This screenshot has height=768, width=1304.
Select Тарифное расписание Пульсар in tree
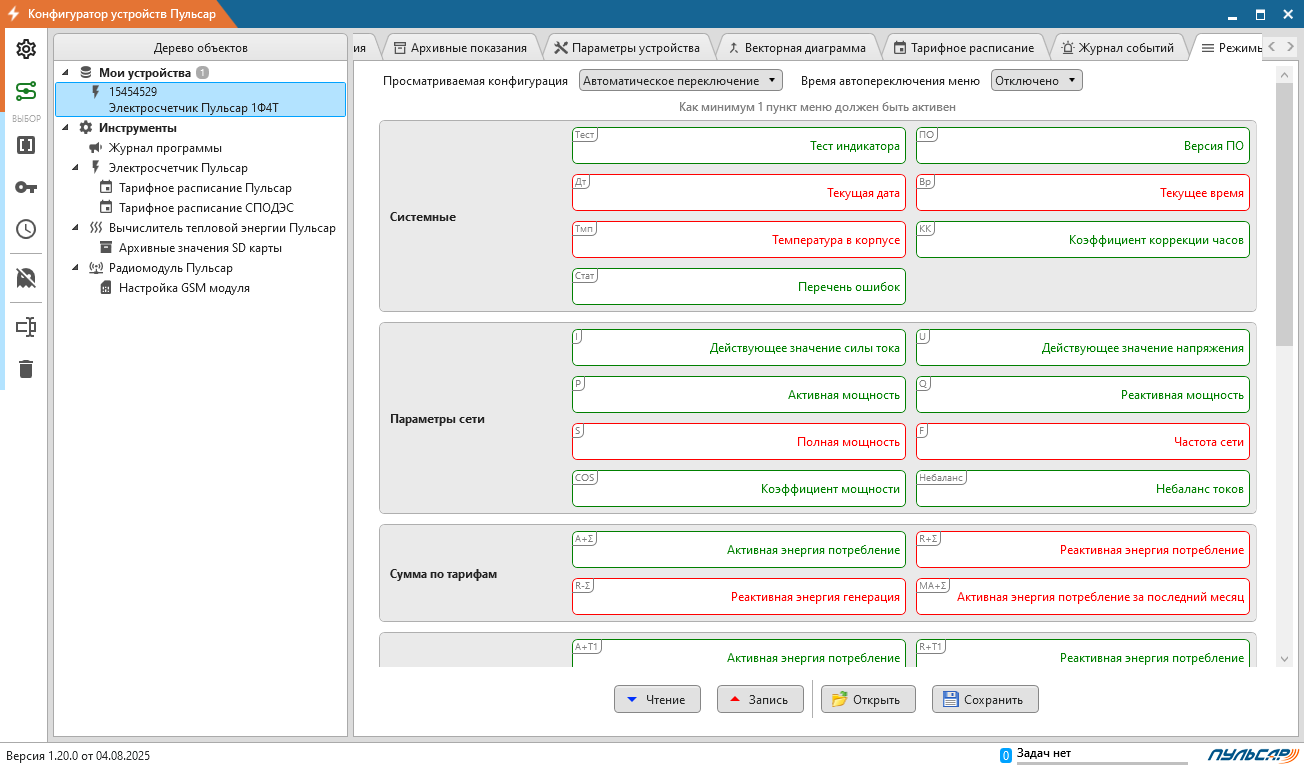coord(205,188)
